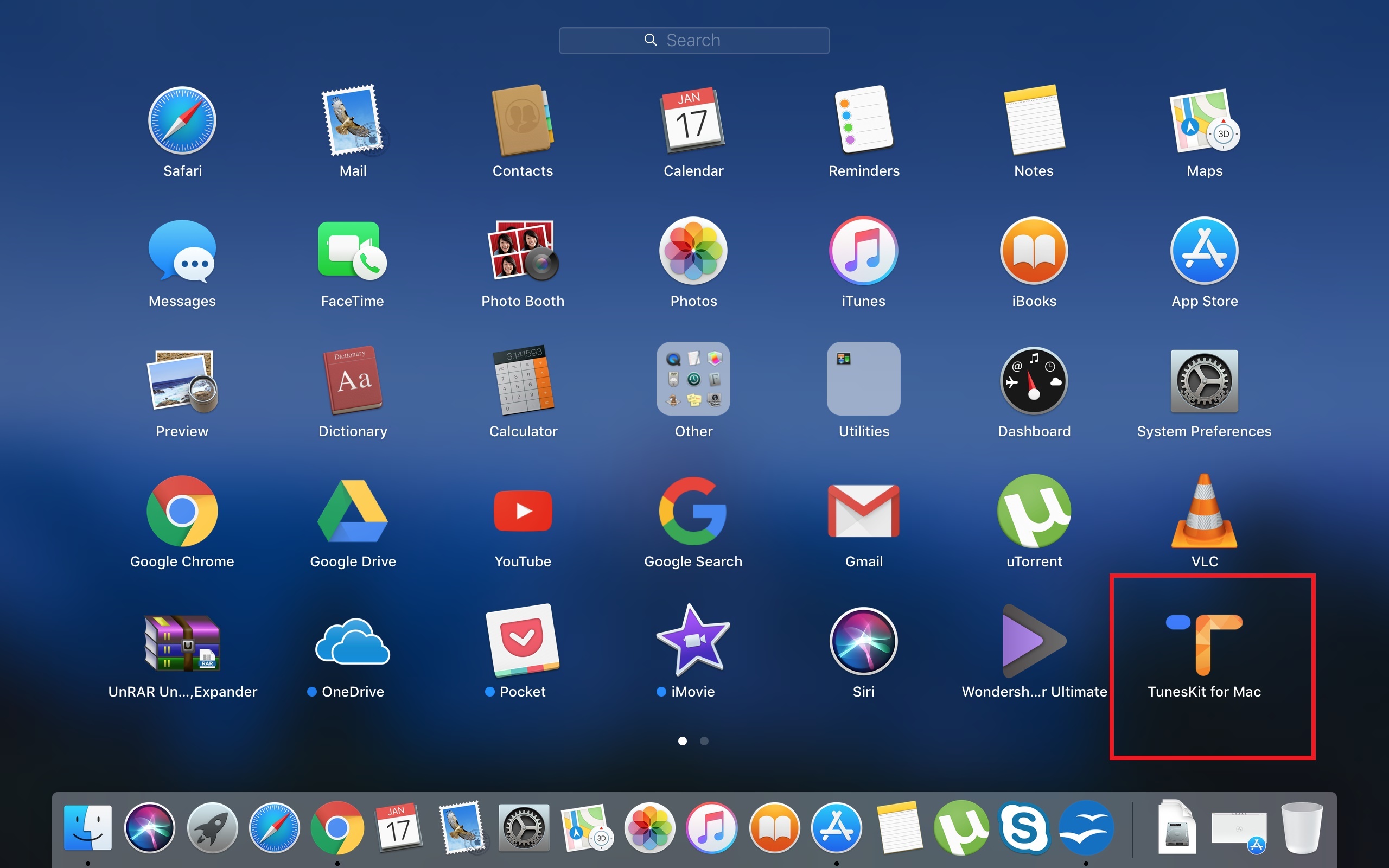Open App Store from the Dock
The width and height of the screenshot is (1389, 868).
tap(836, 828)
